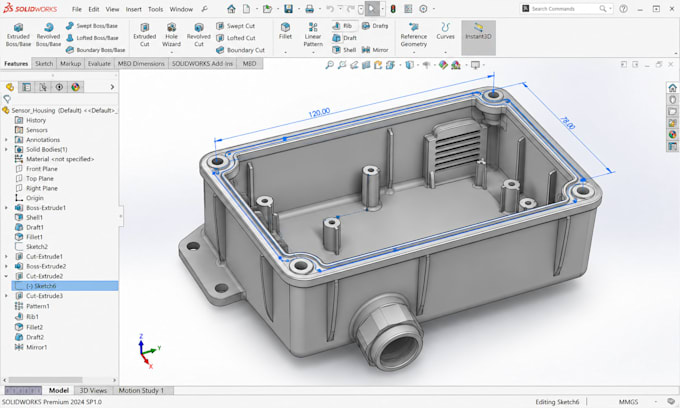Select the Front Plane tree item
Image resolution: width=680 pixels, height=408 pixels.
[42, 169]
